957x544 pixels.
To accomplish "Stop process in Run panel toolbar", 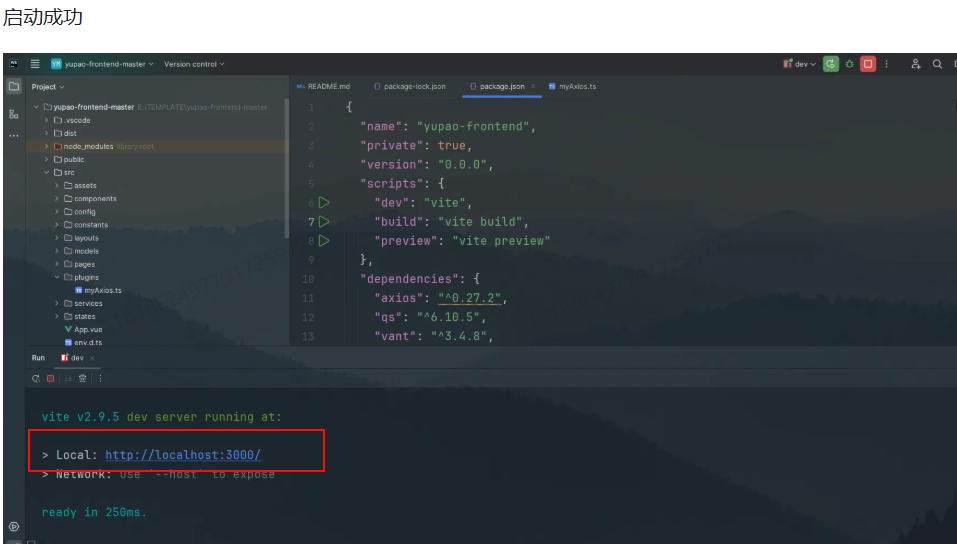I will click(x=51, y=379).
